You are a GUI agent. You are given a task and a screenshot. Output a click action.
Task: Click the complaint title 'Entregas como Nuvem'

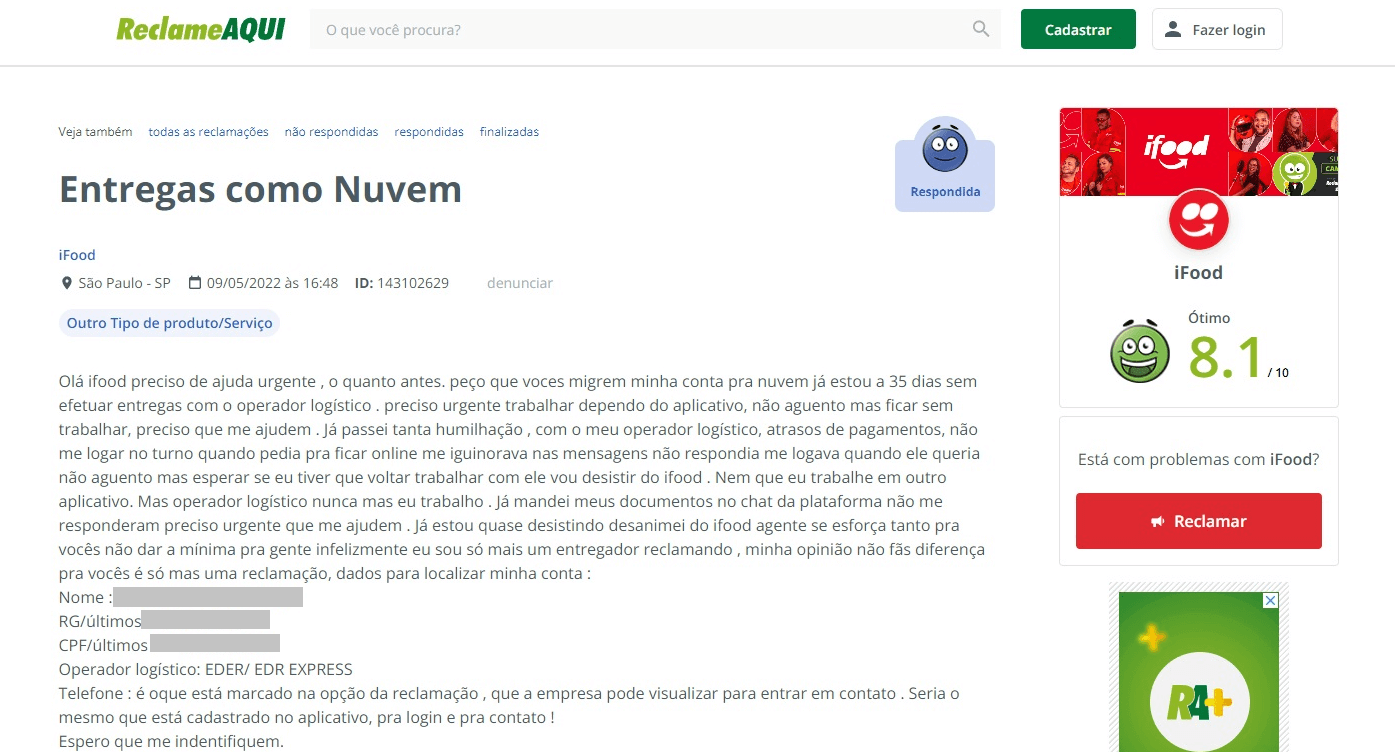tap(260, 189)
